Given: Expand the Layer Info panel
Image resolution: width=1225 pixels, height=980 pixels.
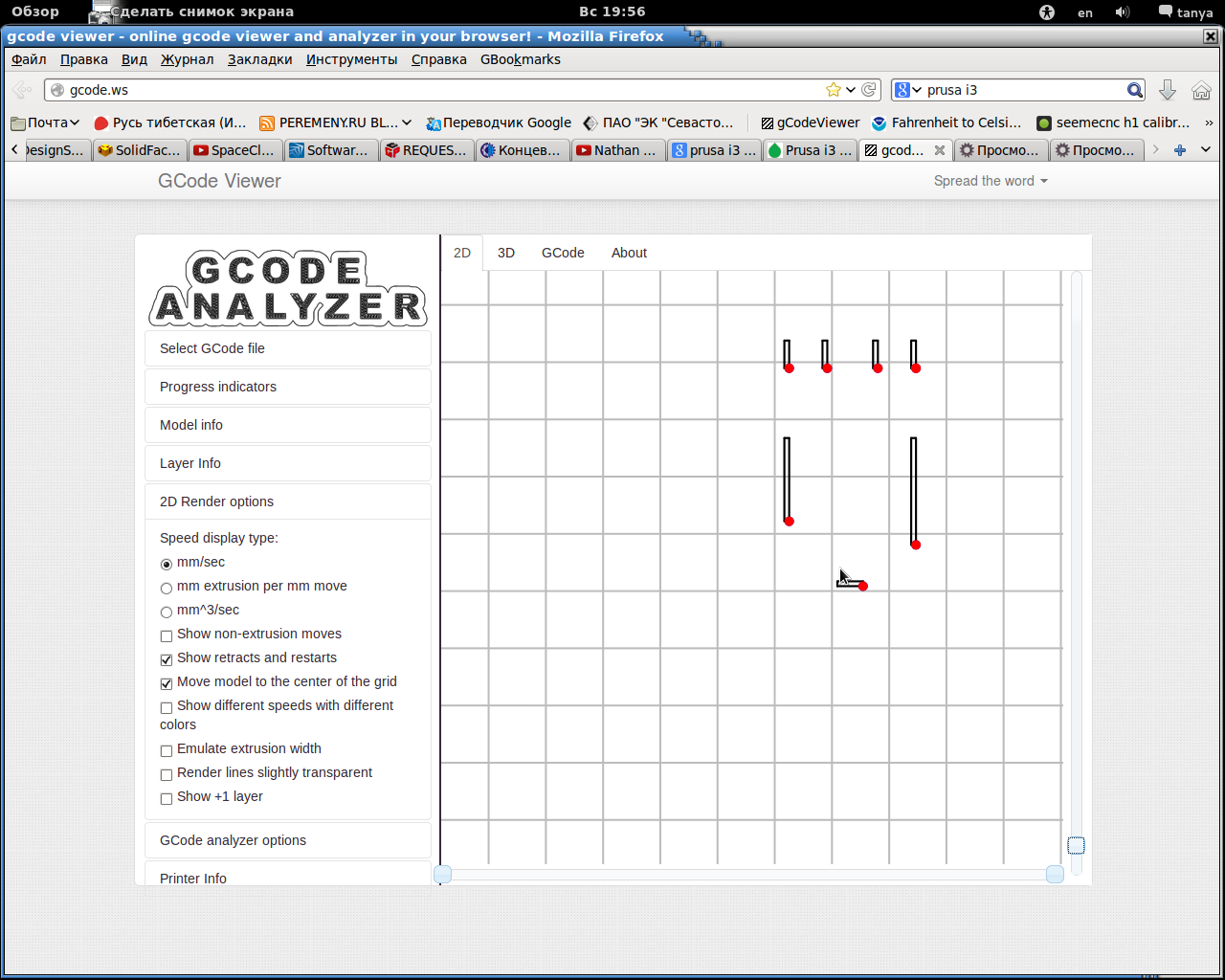Looking at the screenshot, I should click(x=190, y=463).
